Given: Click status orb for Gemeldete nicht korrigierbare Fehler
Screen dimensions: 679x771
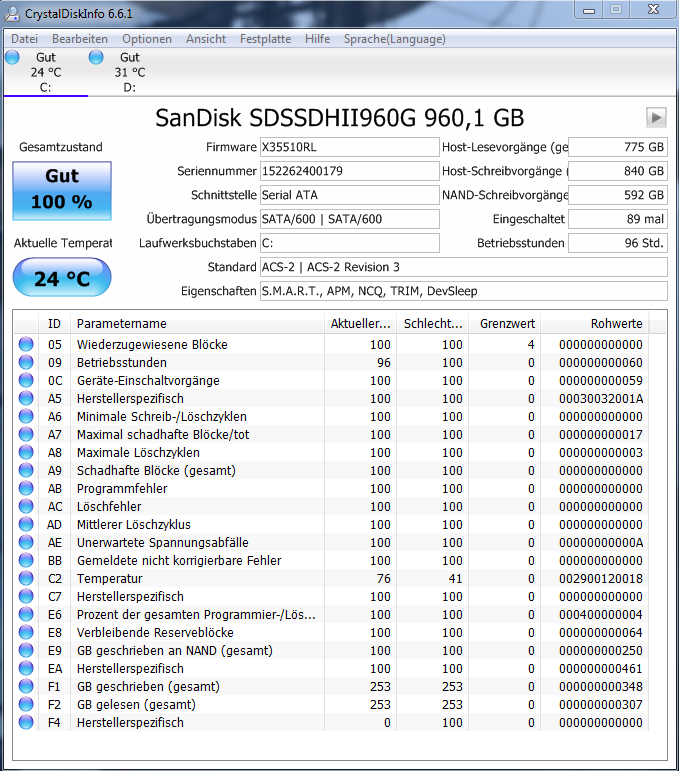Looking at the screenshot, I should [x=26, y=560].
